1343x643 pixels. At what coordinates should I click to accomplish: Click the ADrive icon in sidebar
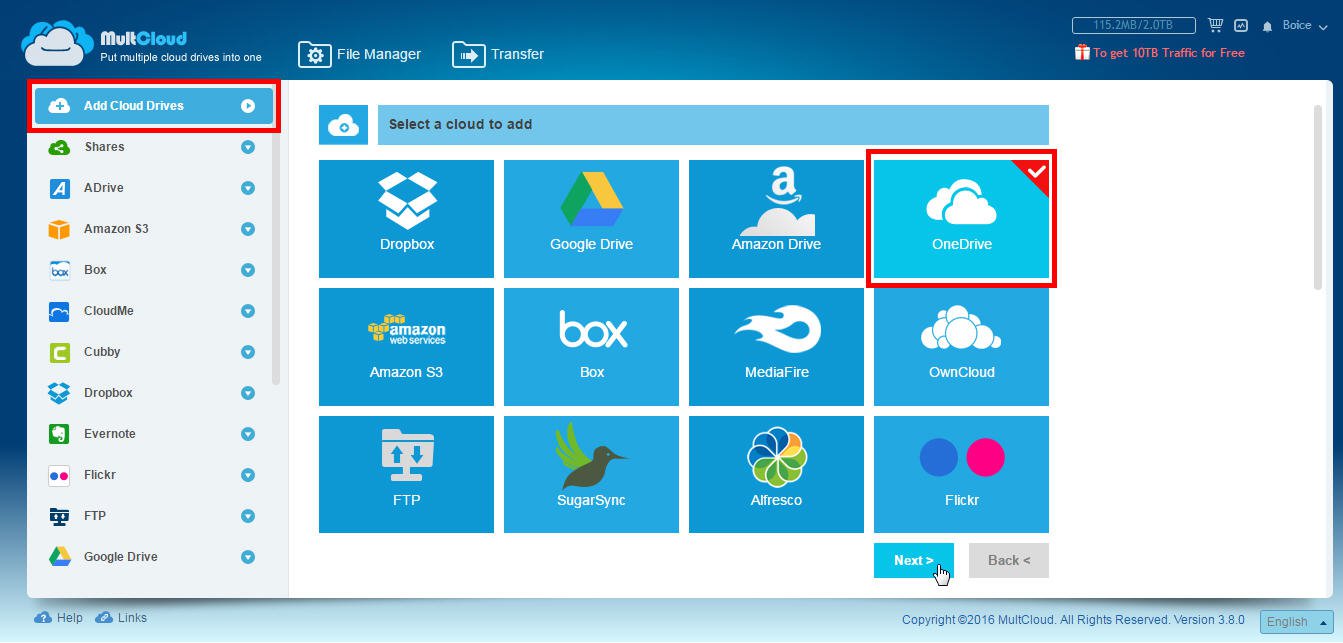pyautogui.click(x=59, y=188)
